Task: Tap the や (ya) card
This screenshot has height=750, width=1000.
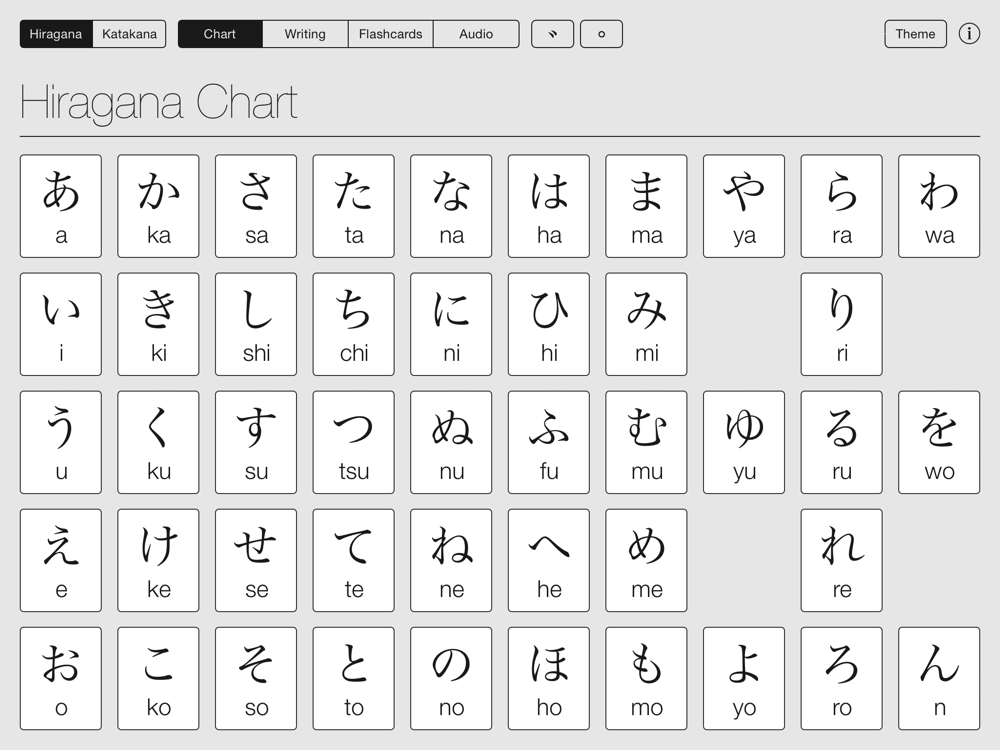Action: click(744, 206)
